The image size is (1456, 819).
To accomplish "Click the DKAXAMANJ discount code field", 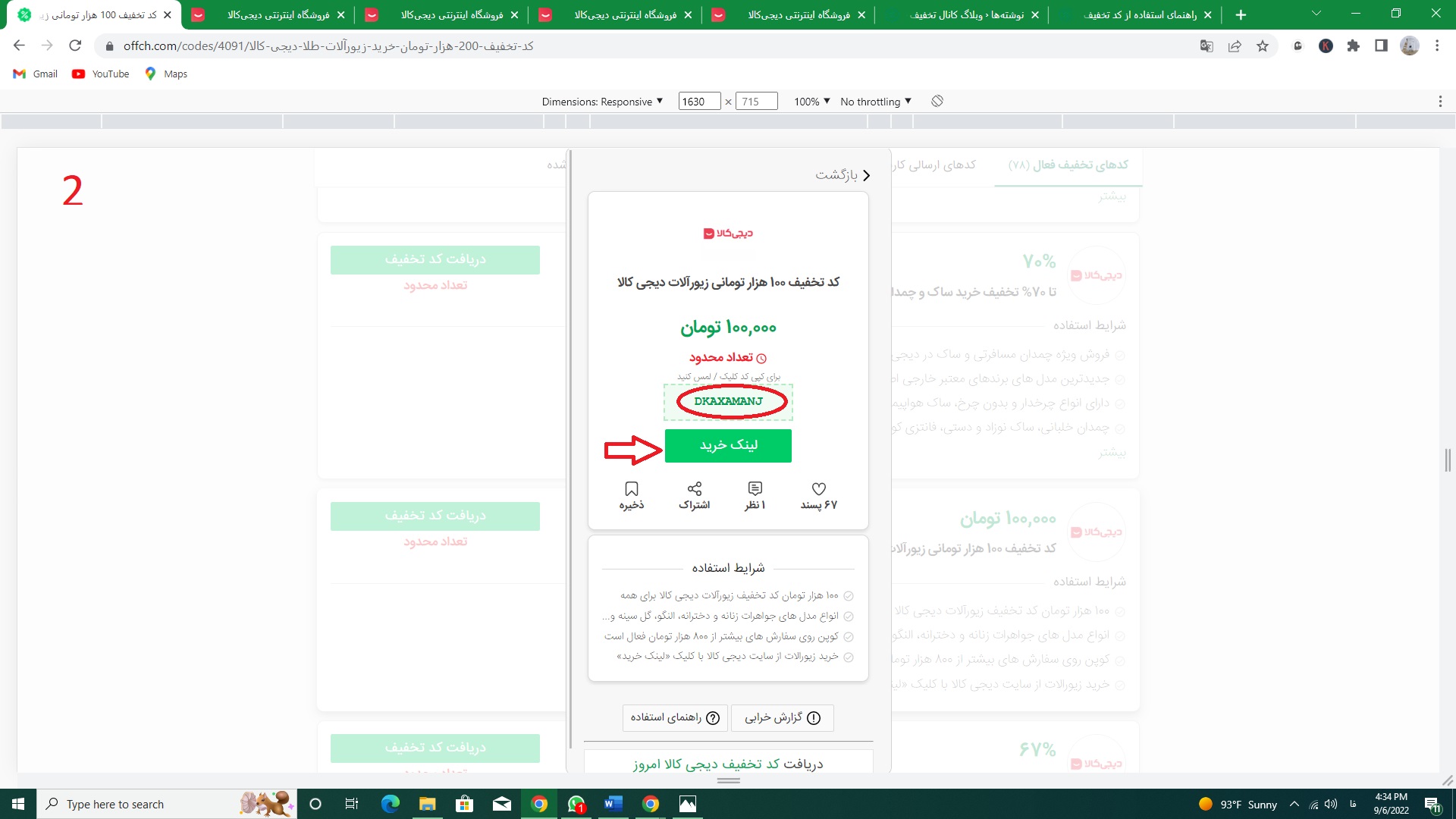I will coord(728,401).
